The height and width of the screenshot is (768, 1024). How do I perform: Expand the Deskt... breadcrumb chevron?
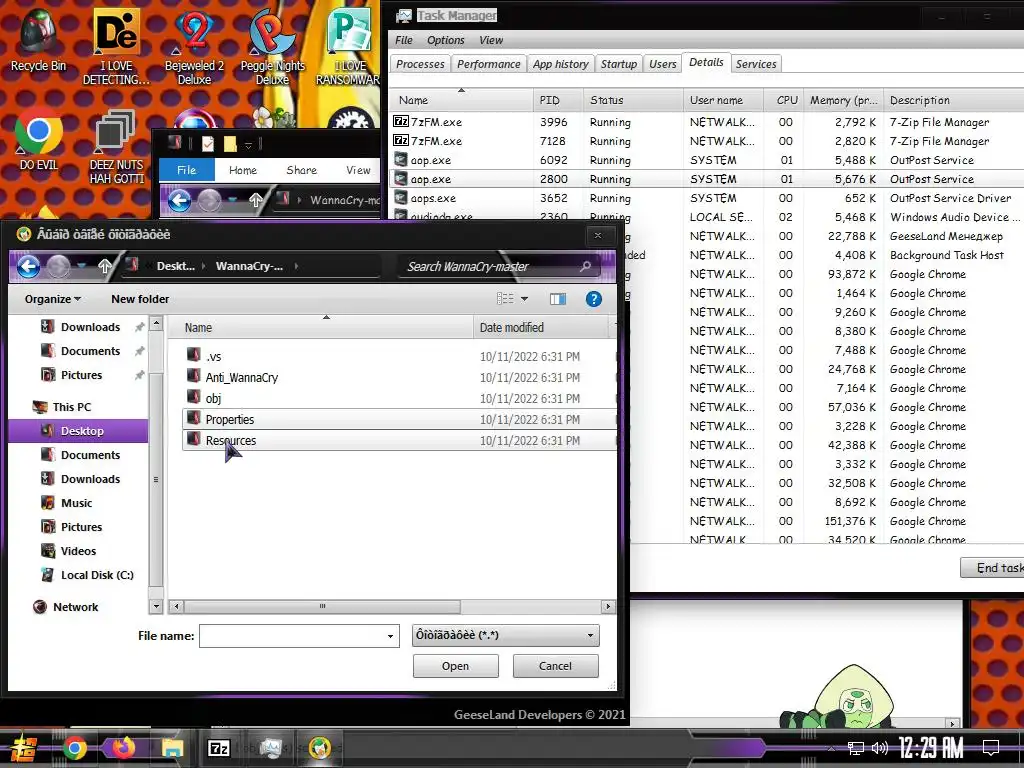204,266
